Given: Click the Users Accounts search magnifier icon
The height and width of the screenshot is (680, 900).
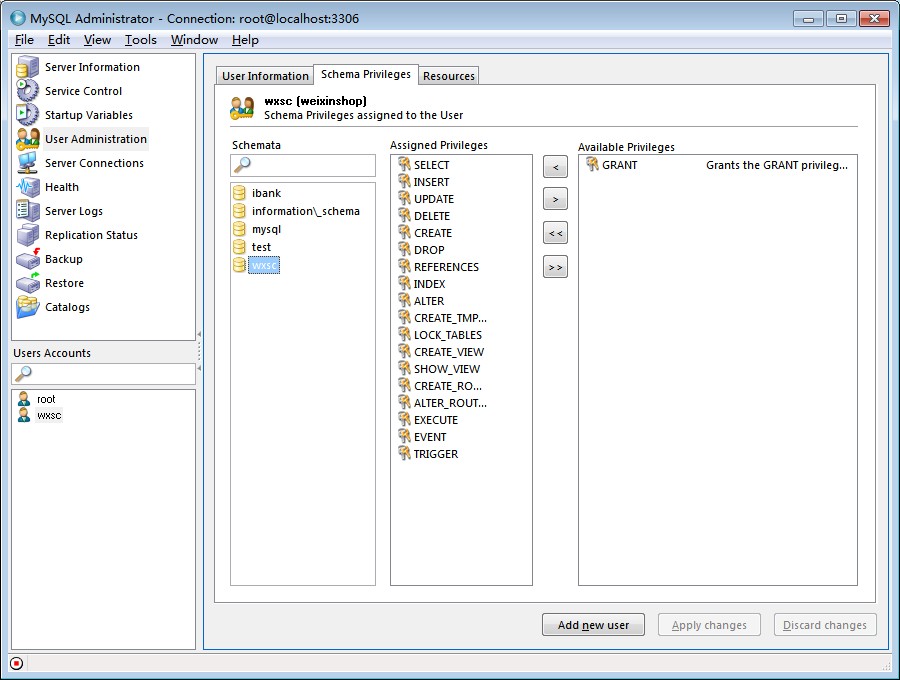Looking at the screenshot, I should point(23,374).
